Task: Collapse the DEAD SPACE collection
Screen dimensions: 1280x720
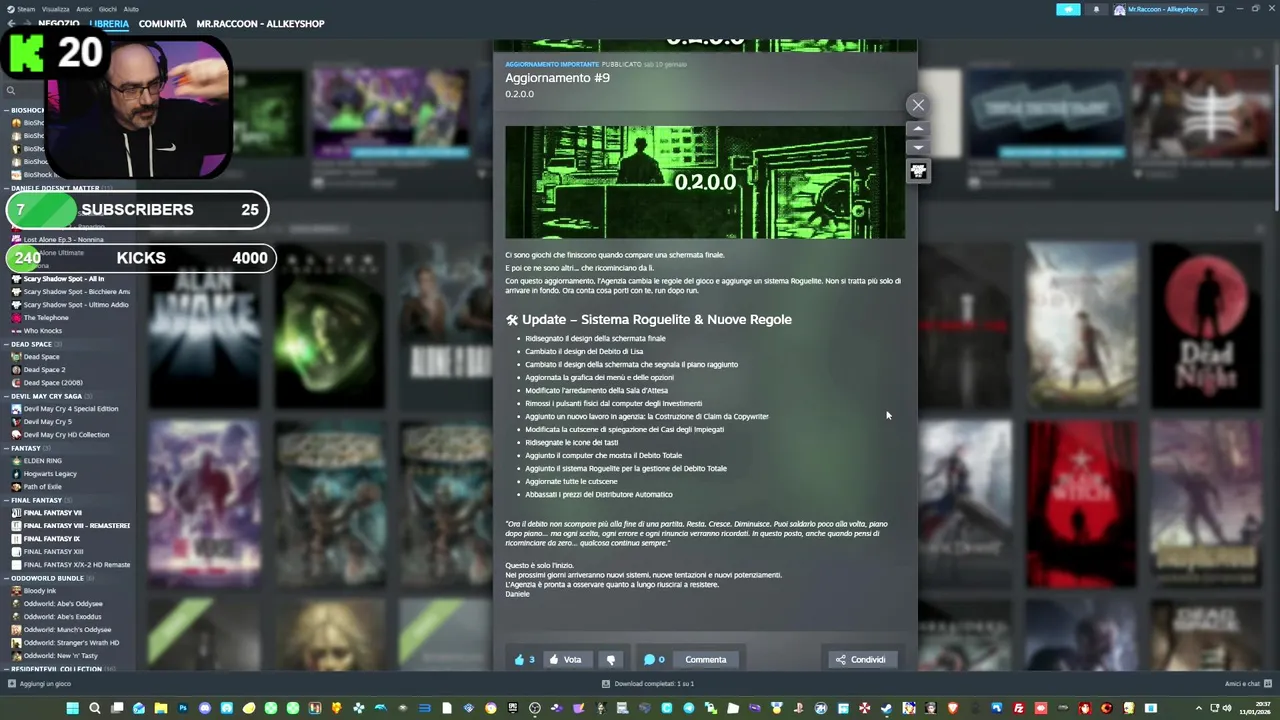Action: [32, 344]
